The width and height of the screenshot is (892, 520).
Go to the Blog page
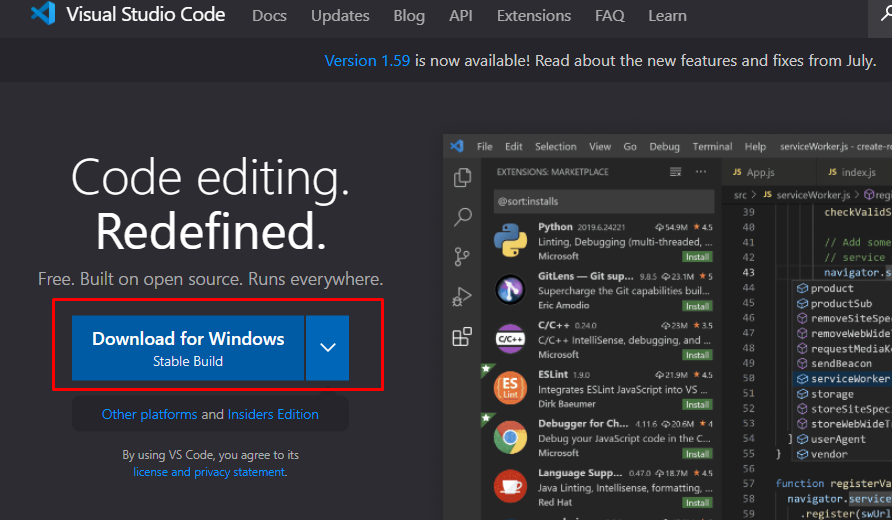click(409, 15)
